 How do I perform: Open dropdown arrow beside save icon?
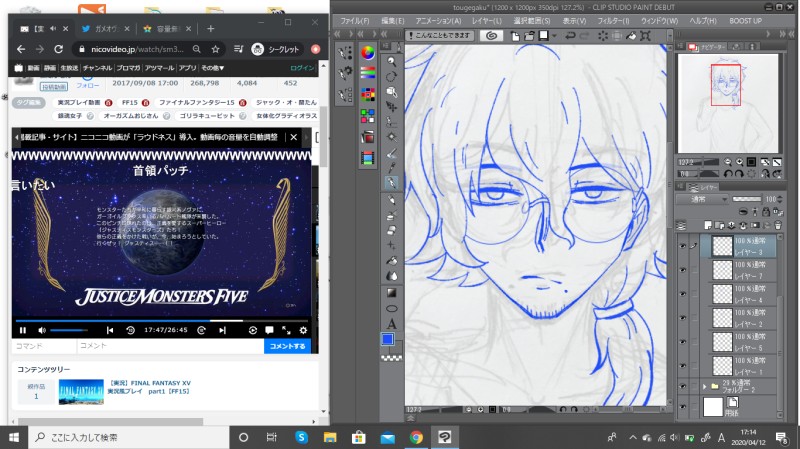(x=555, y=36)
